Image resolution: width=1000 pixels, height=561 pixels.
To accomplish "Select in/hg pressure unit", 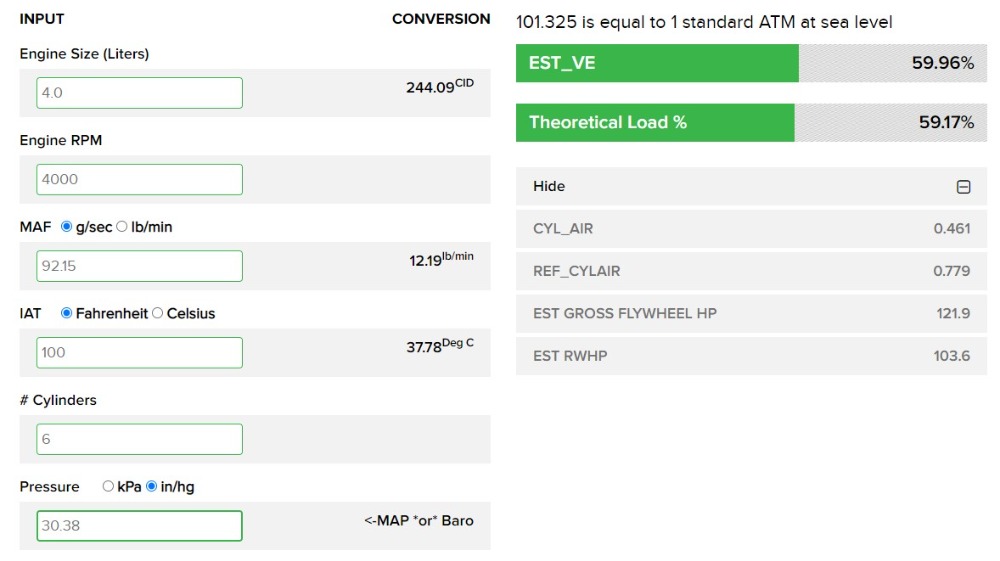I will pos(152,486).
